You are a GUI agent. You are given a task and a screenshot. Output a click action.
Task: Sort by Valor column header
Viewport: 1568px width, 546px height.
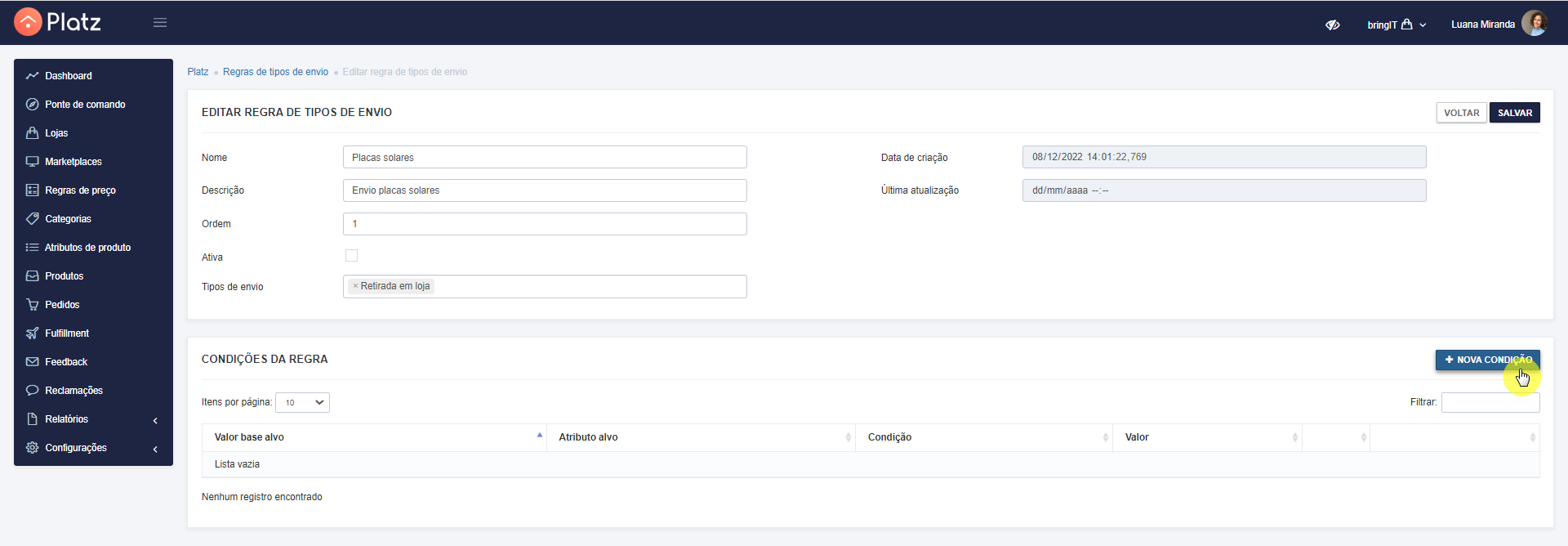pyautogui.click(x=1207, y=437)
